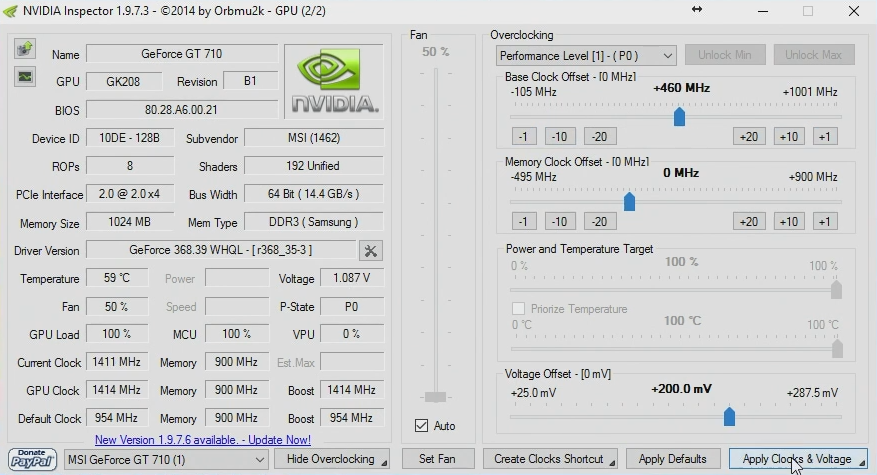
Task: Open the MSI GeForce GT 710 (1) GPU selector
Action: 166,460
